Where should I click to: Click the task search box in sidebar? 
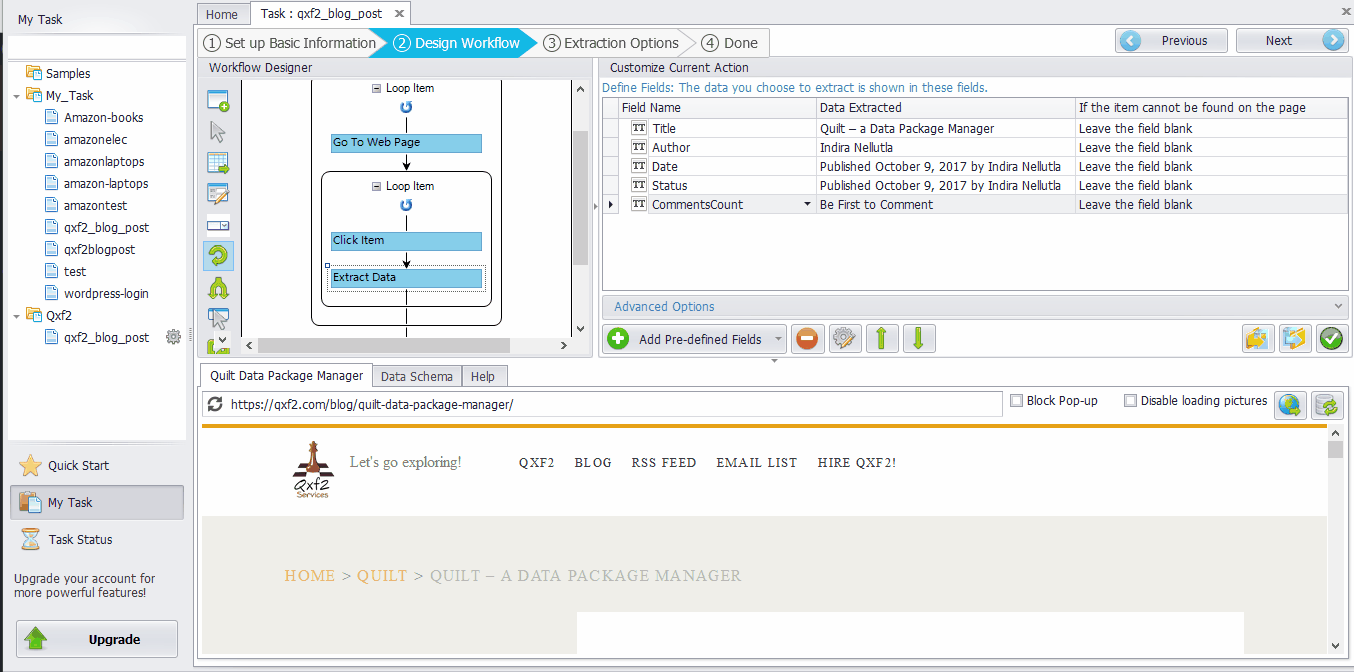pos(97,47)
